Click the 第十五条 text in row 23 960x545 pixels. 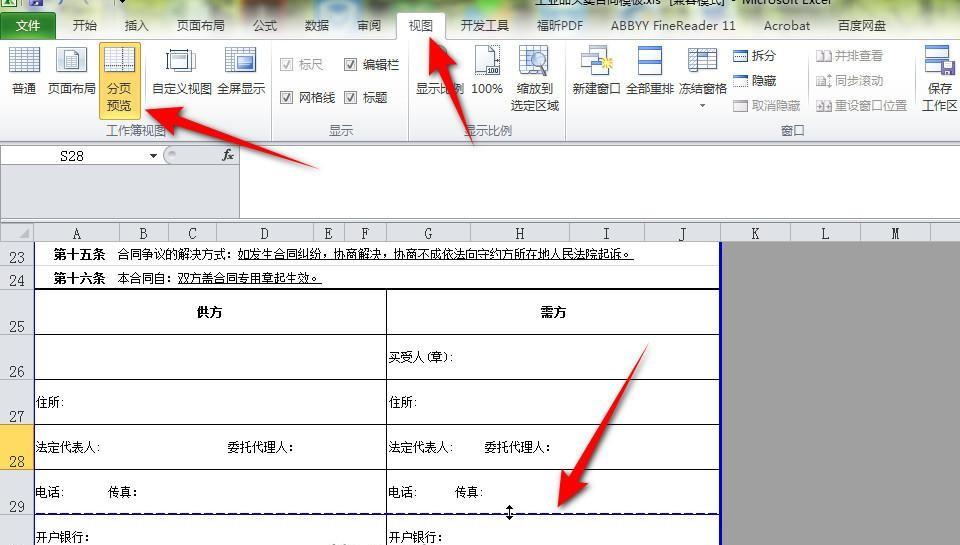(x=79, y=254)
